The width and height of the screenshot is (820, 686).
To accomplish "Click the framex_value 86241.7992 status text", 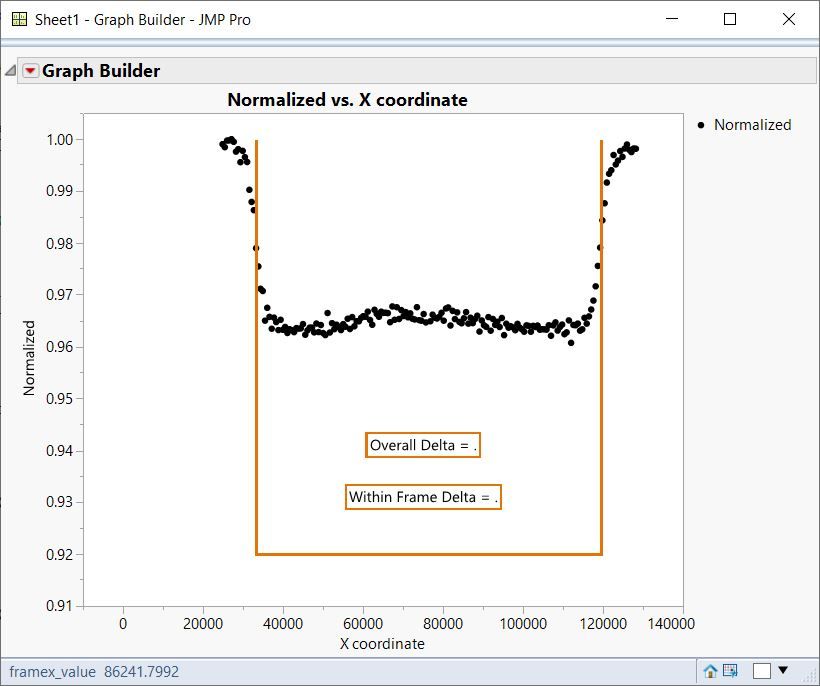I will (94, 671).
